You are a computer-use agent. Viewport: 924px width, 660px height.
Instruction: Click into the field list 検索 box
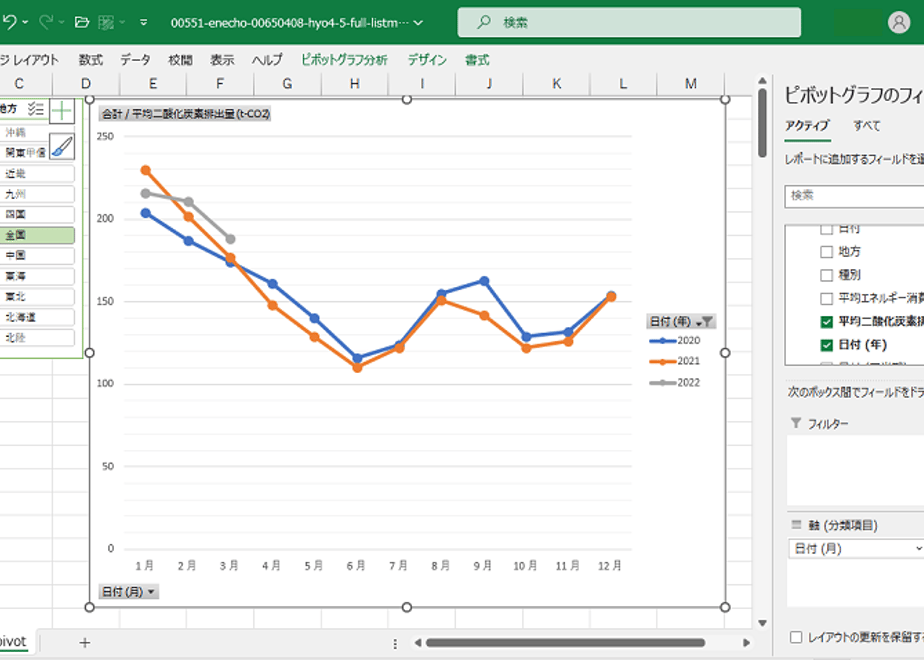[x=854, y=196]
